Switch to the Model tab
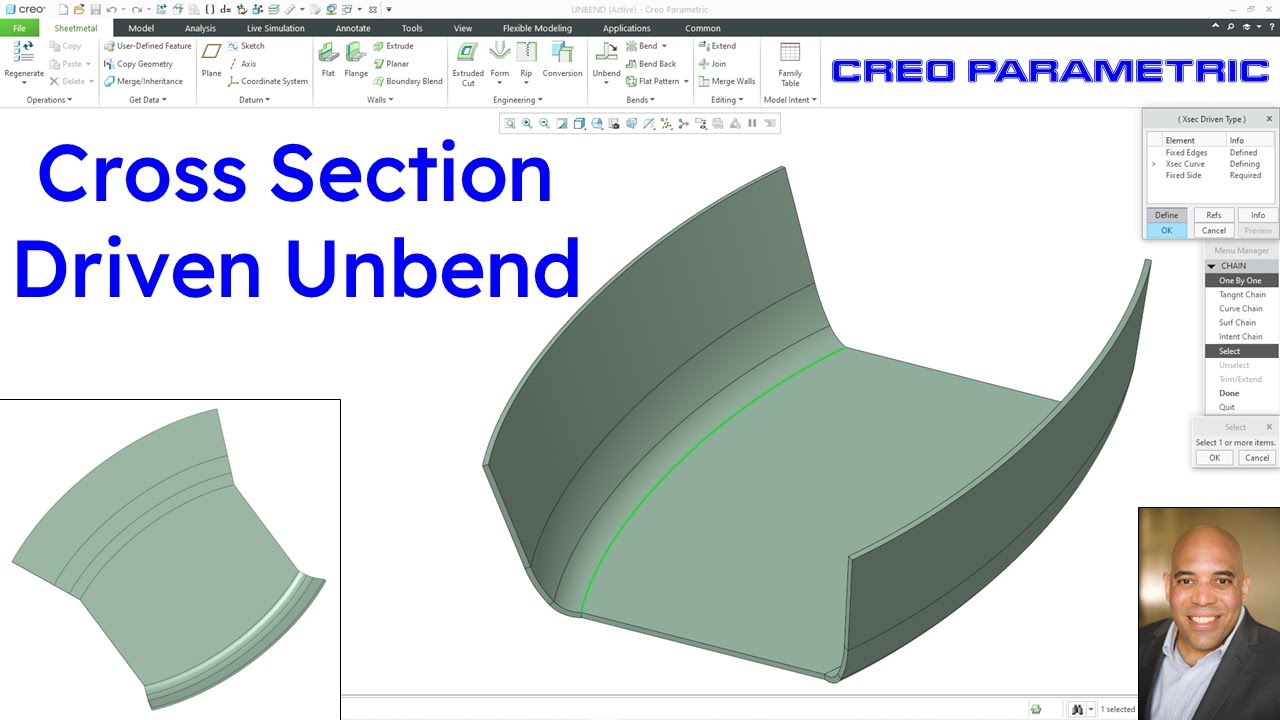This screenshot has width=1280, height=720. (141, 28)
